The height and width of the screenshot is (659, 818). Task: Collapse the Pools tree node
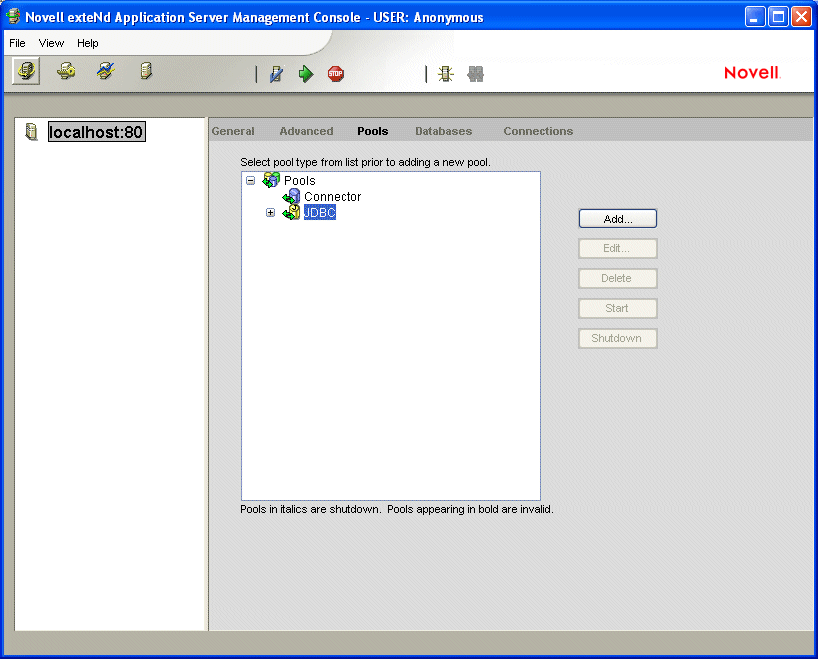(251, 181)
